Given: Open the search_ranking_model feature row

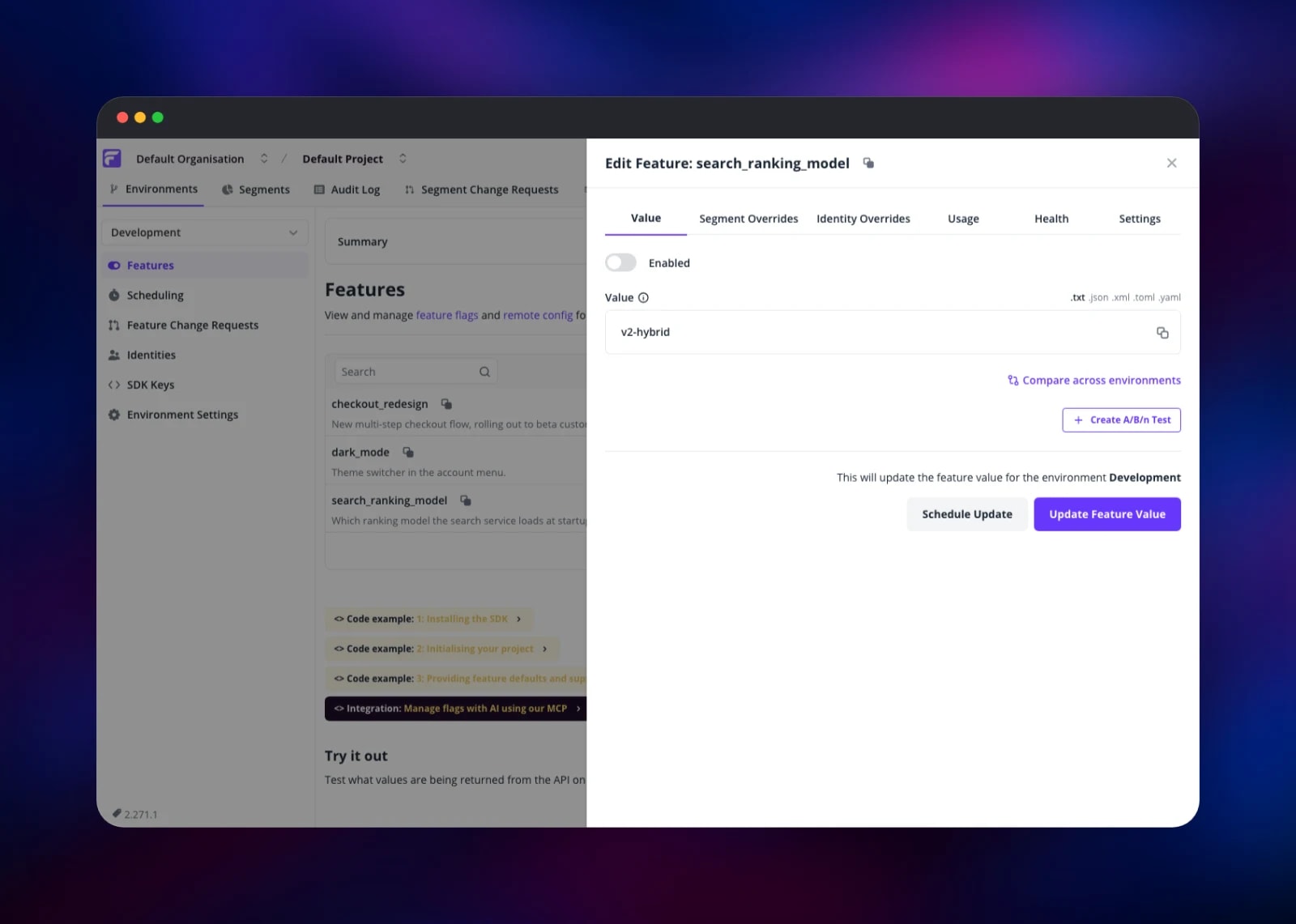Looking at the screenshot, I should pyautogui.click(x=458, y=509).
